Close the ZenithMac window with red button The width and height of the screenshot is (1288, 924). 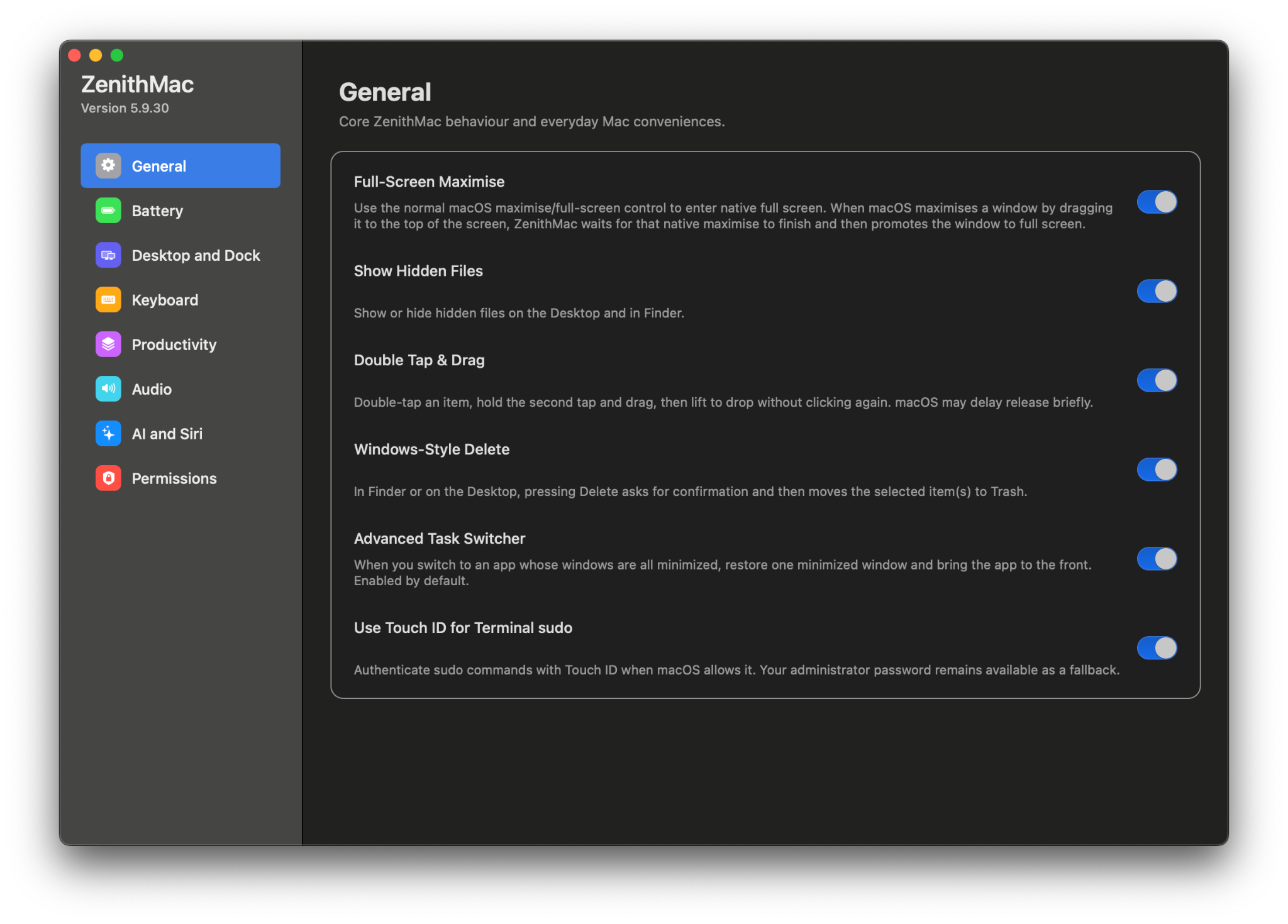pos(74,55)
